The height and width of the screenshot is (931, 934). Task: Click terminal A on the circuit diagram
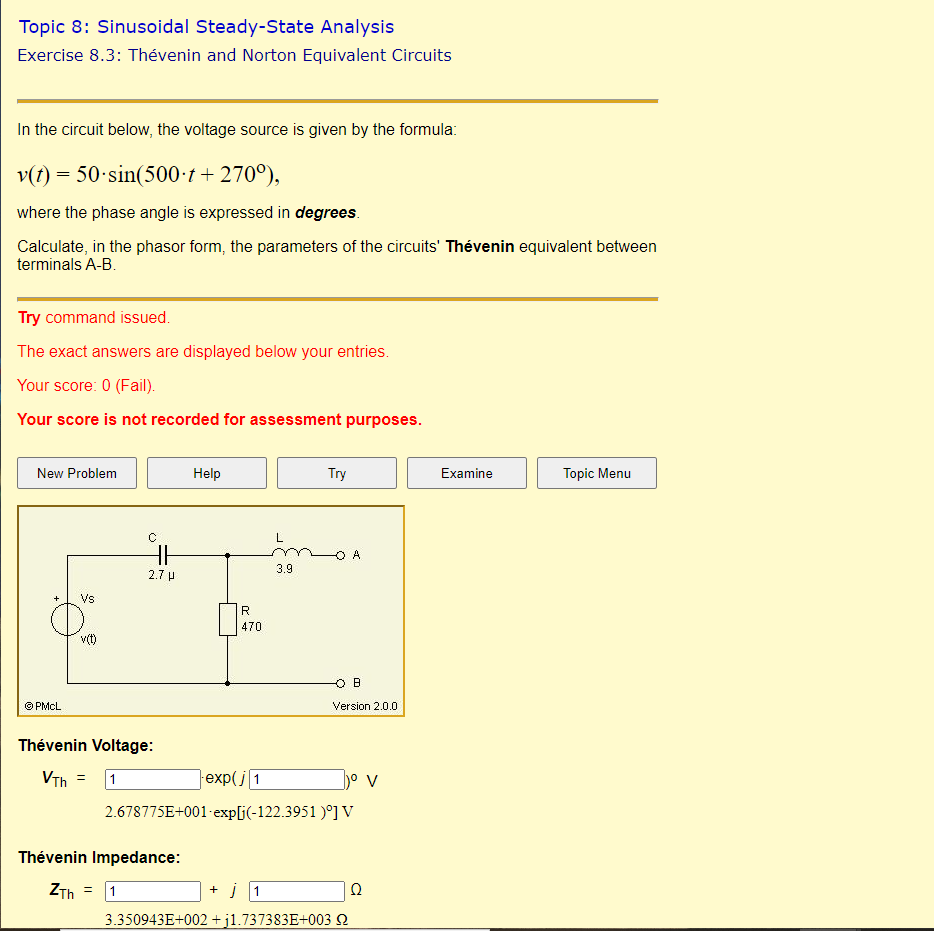pyautogui.click(x=340, y=554)
